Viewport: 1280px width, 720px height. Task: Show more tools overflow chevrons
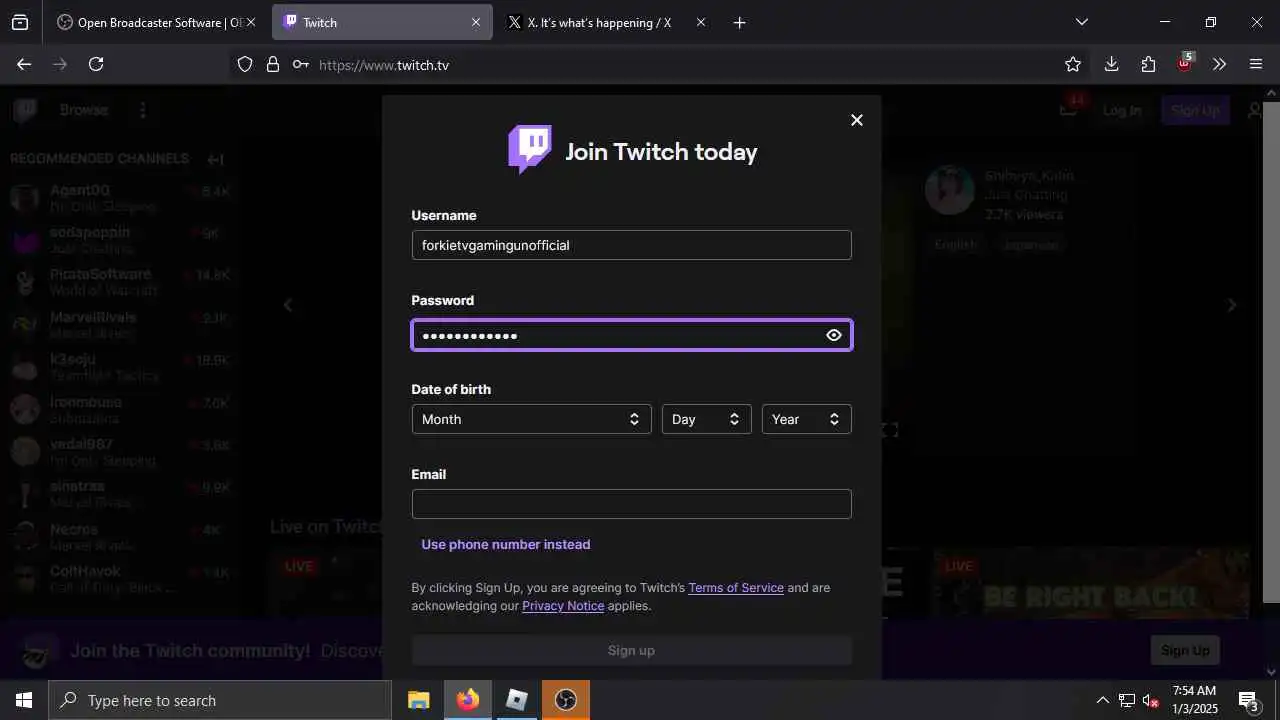coord(1219,64)
